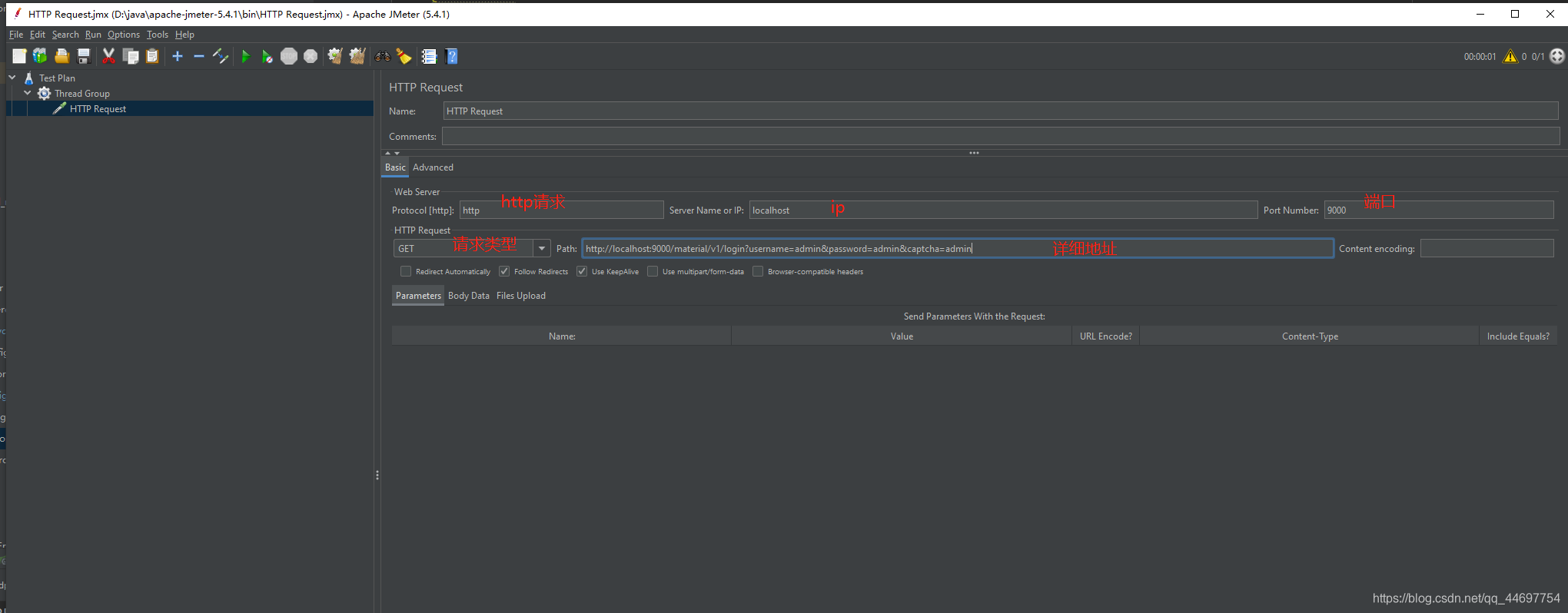
Task: Open the Tools menu
Action: [158, 35]
